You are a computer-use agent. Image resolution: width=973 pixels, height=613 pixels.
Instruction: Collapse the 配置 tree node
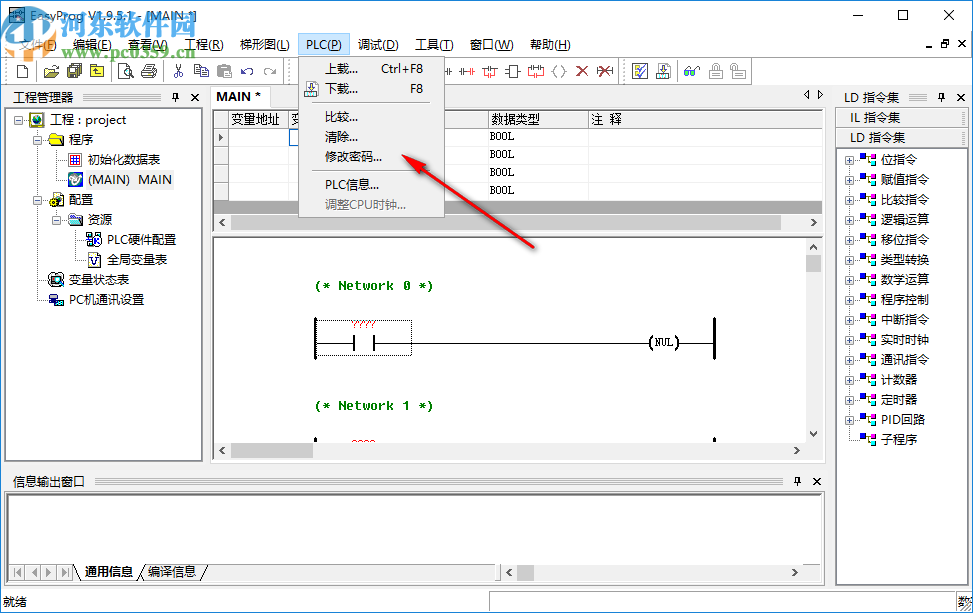(37, 200)
